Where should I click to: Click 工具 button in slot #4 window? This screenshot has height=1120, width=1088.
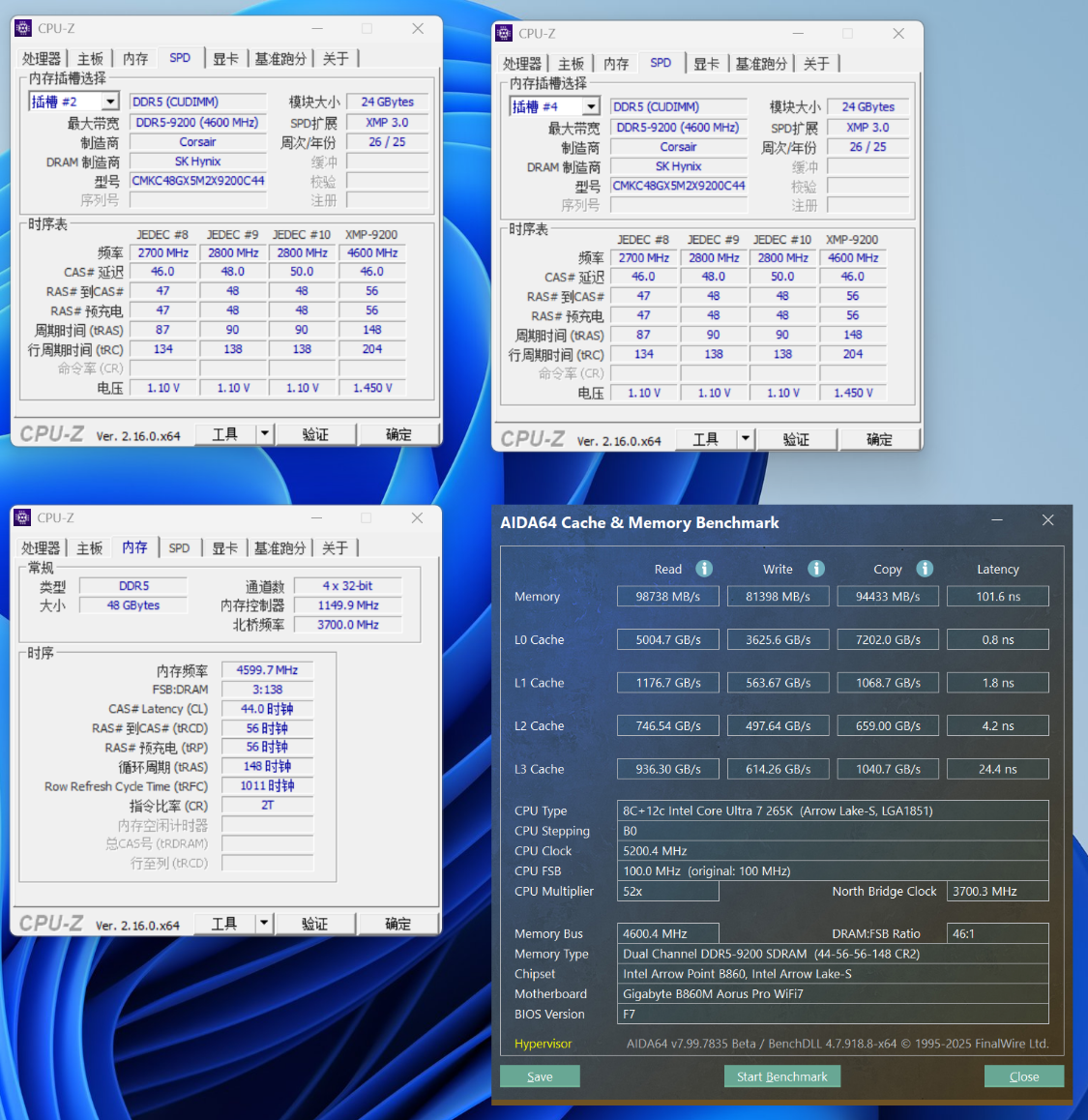(x=707, y=438)
